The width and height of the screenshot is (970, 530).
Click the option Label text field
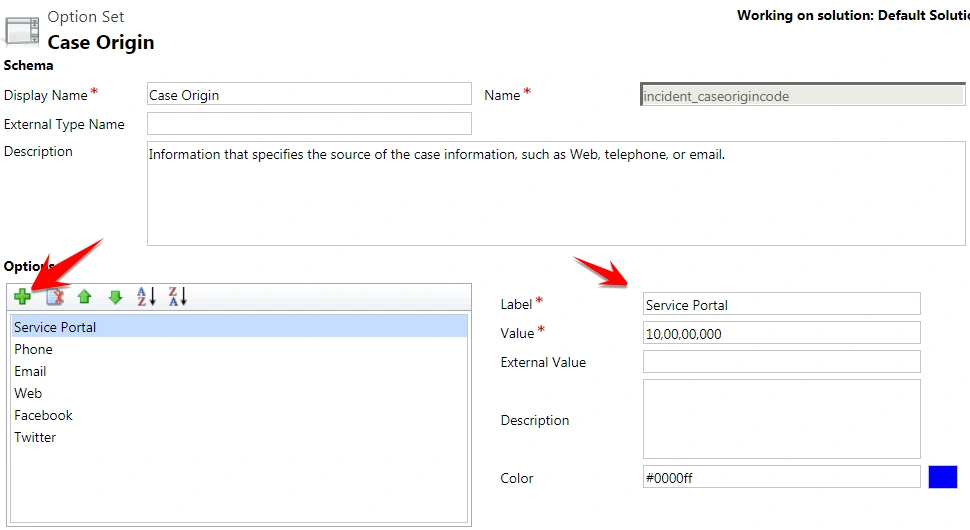click(782, 304)
